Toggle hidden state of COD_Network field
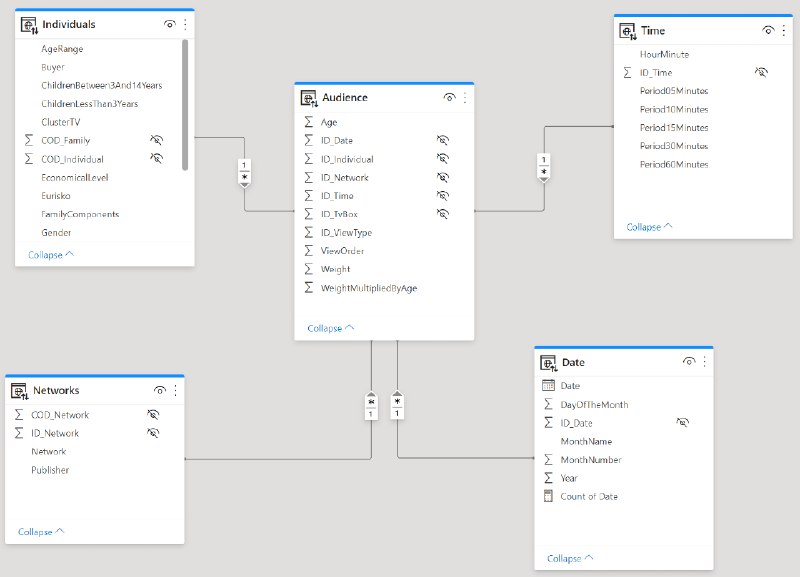This screenshot has width=800, height=577. pos(153,414)
